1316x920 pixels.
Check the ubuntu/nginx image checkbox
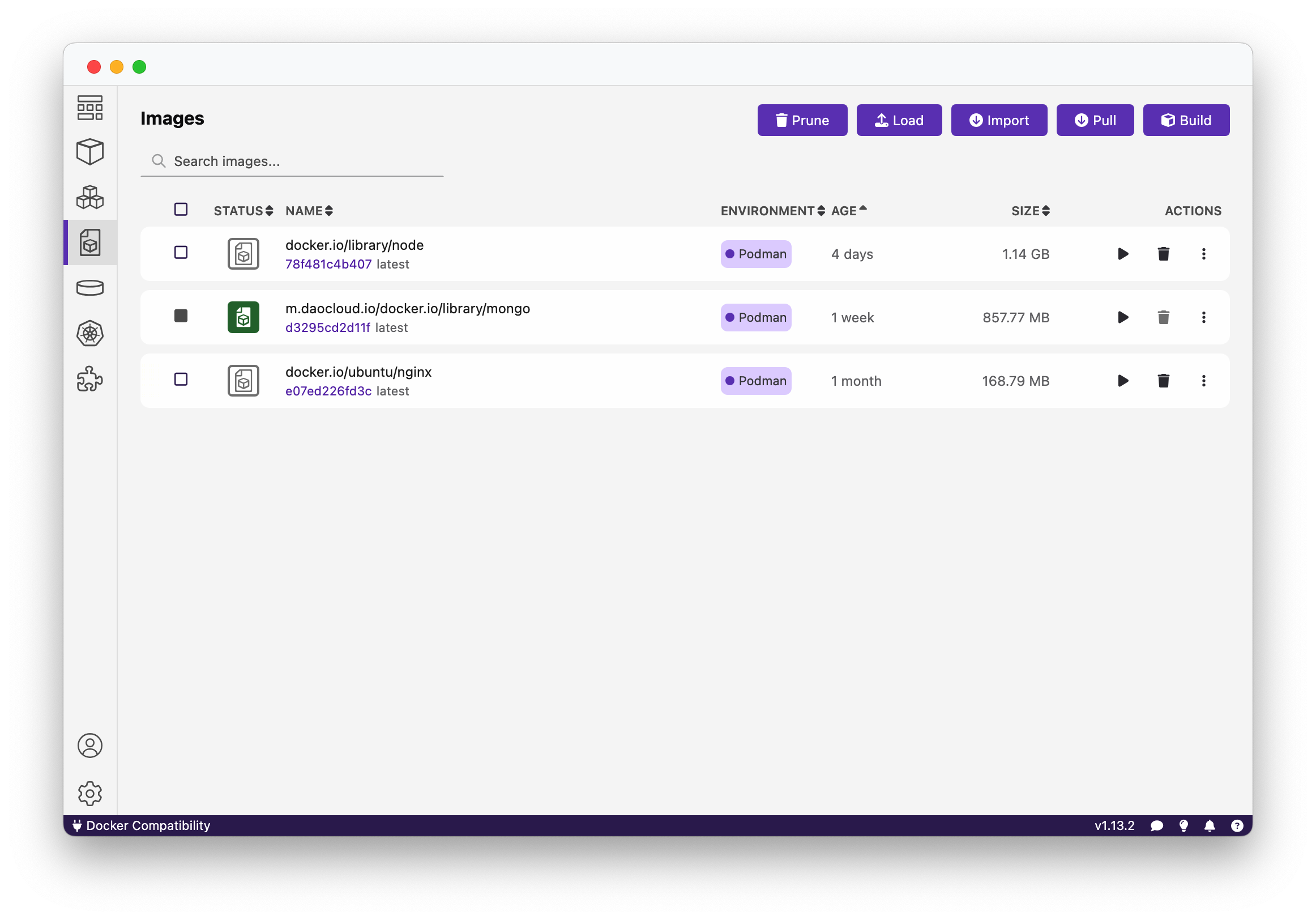click(181, 379)
